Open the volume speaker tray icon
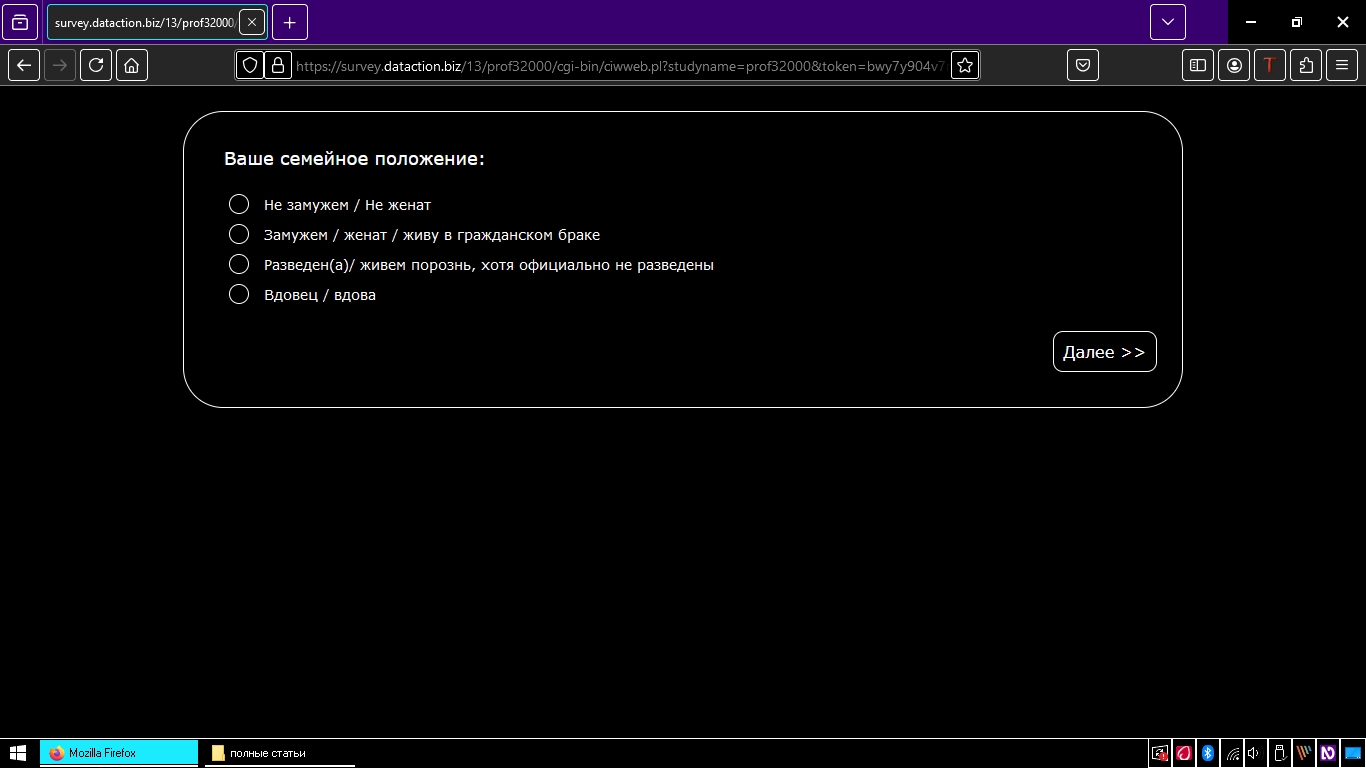The image size is (1366, 768). coord(1254,753)
